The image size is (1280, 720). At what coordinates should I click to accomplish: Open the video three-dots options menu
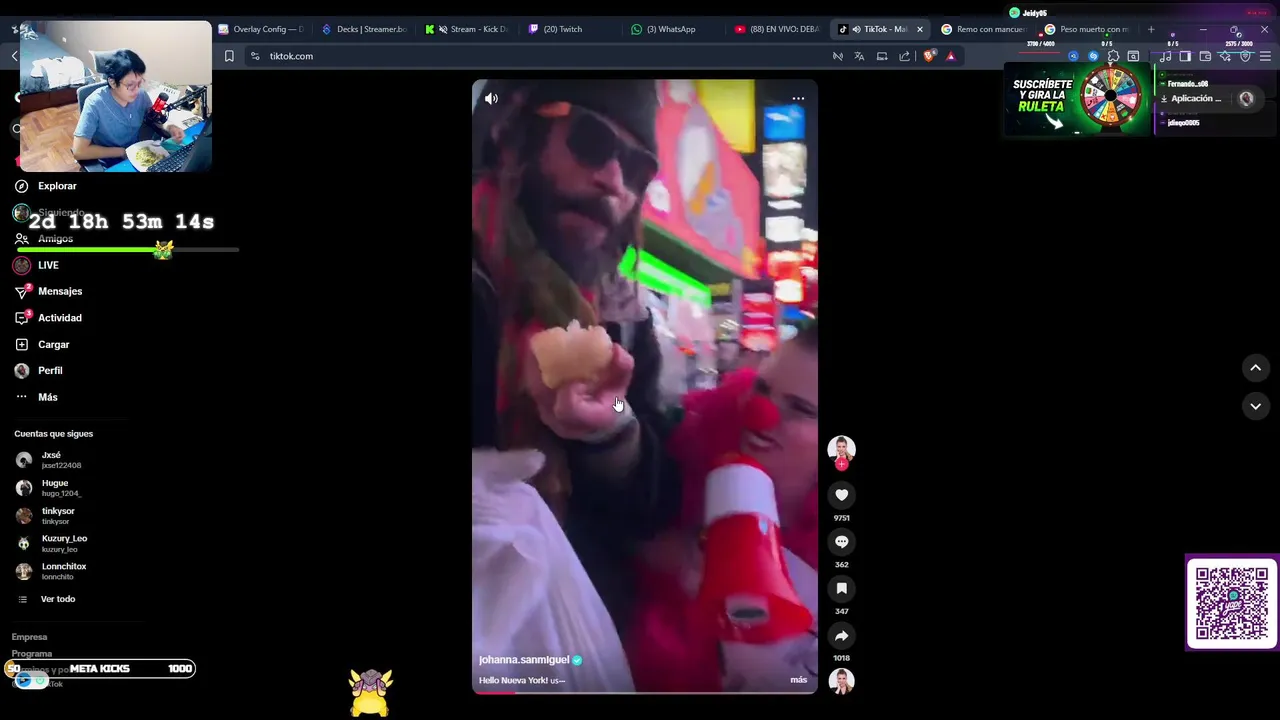(x=798, y=98)
